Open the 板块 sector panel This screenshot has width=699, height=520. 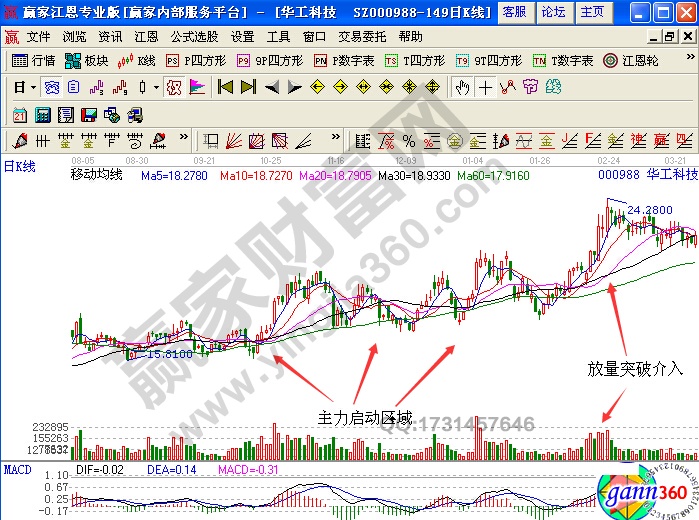tap(87, 60)
